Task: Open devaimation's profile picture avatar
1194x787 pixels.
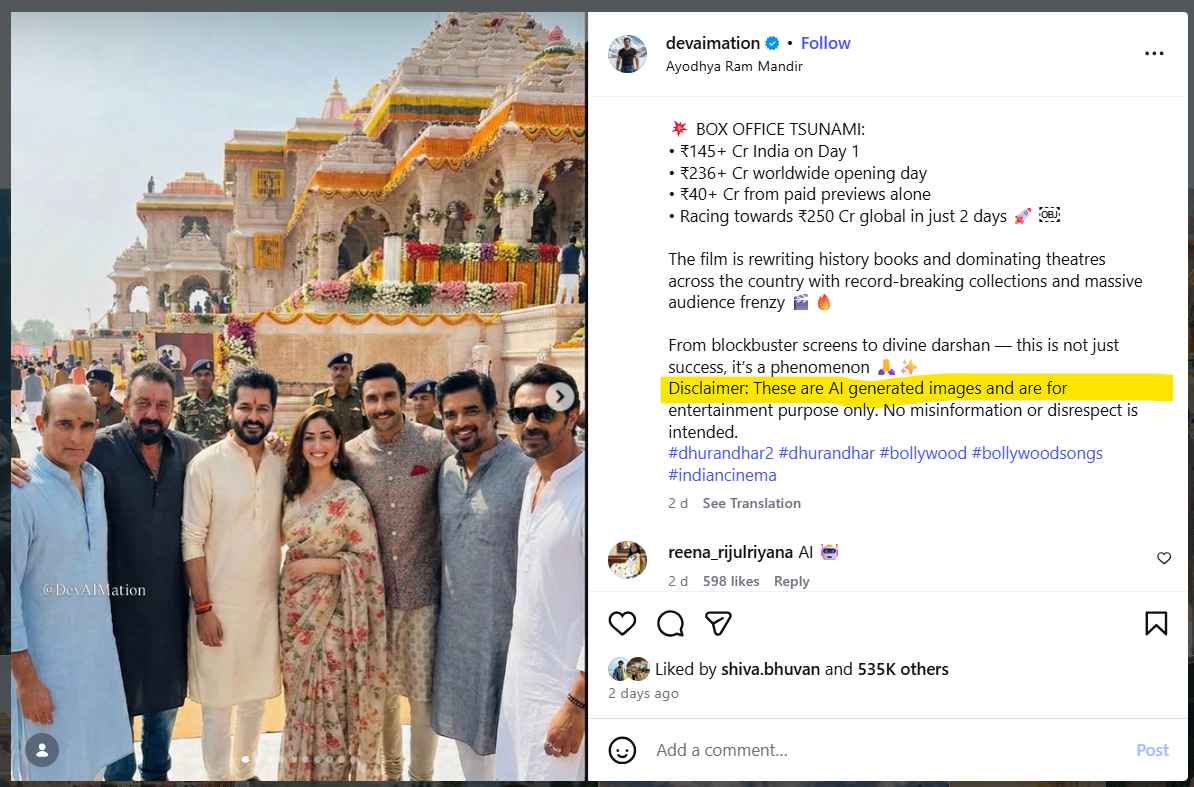Action: (x=627, y=54)
